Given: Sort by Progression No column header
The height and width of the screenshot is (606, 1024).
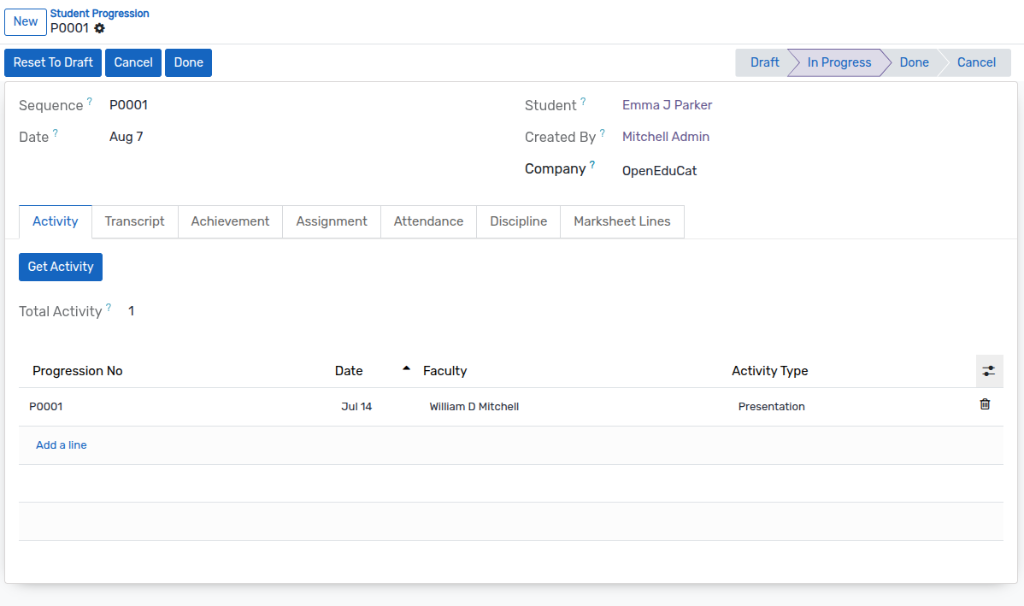Looking at the screenshot, I should point(78,371).
